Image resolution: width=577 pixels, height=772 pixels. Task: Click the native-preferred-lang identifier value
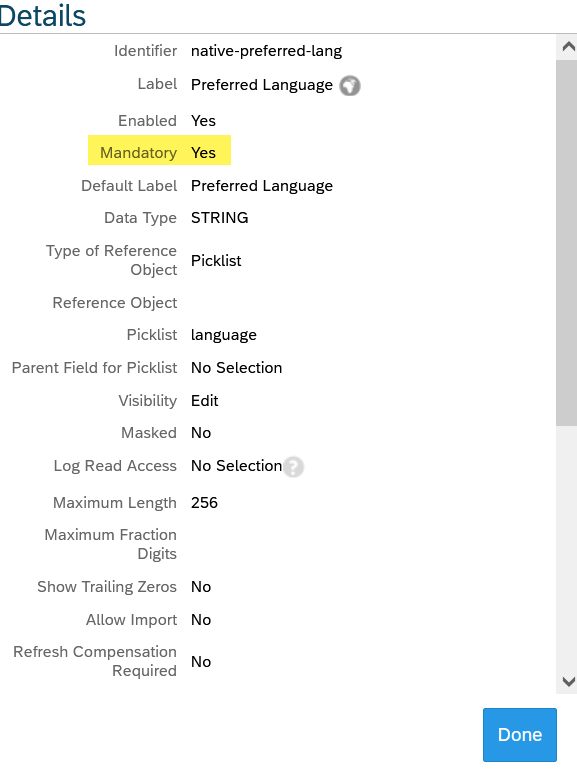pos(266,51)
